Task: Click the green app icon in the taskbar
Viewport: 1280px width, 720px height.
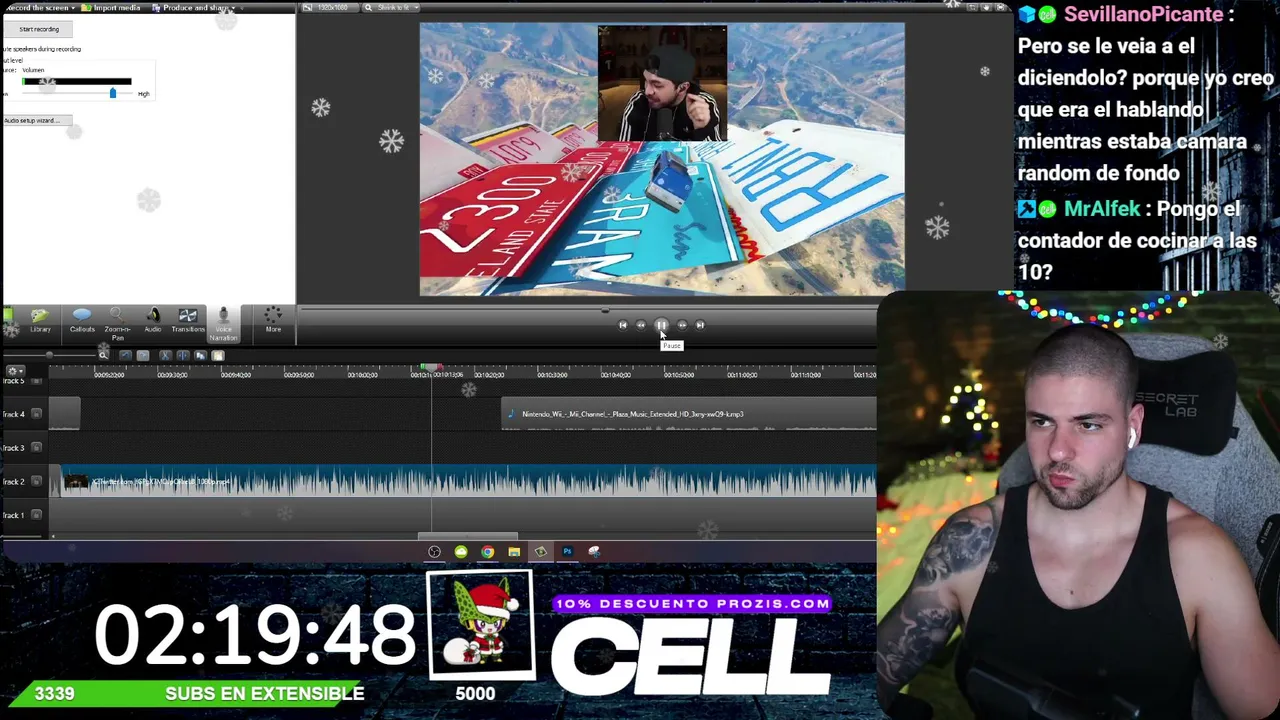Action: (x=461, y=552)
